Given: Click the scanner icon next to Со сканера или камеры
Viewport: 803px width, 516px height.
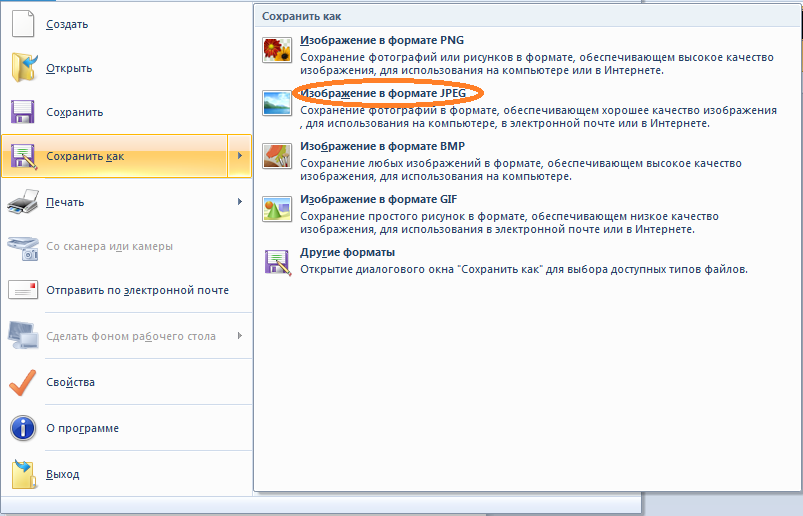Looking at the screenshot, I should (x=23, y=248).
